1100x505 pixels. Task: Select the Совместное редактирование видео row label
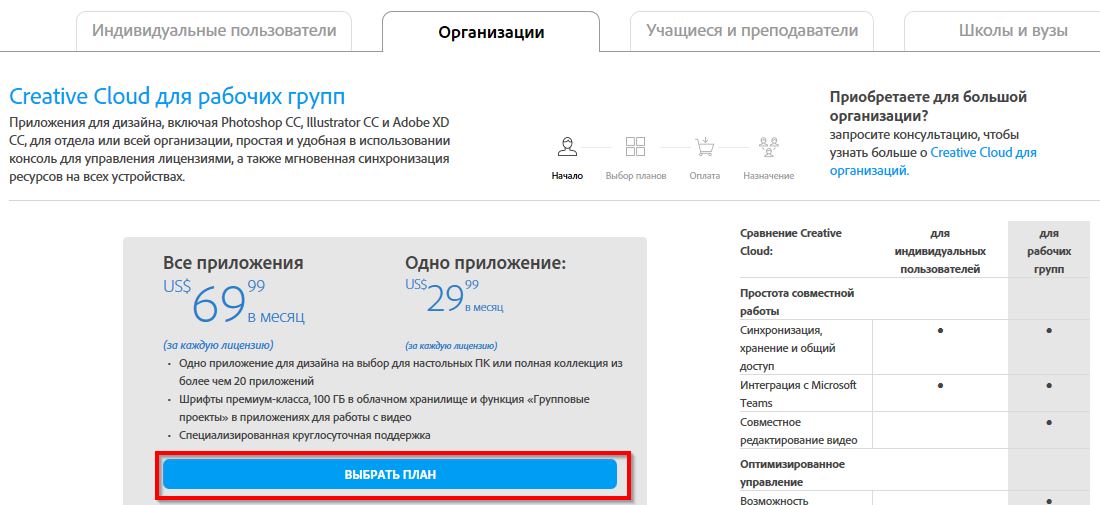pyautogui.click(x=798, y=431)
